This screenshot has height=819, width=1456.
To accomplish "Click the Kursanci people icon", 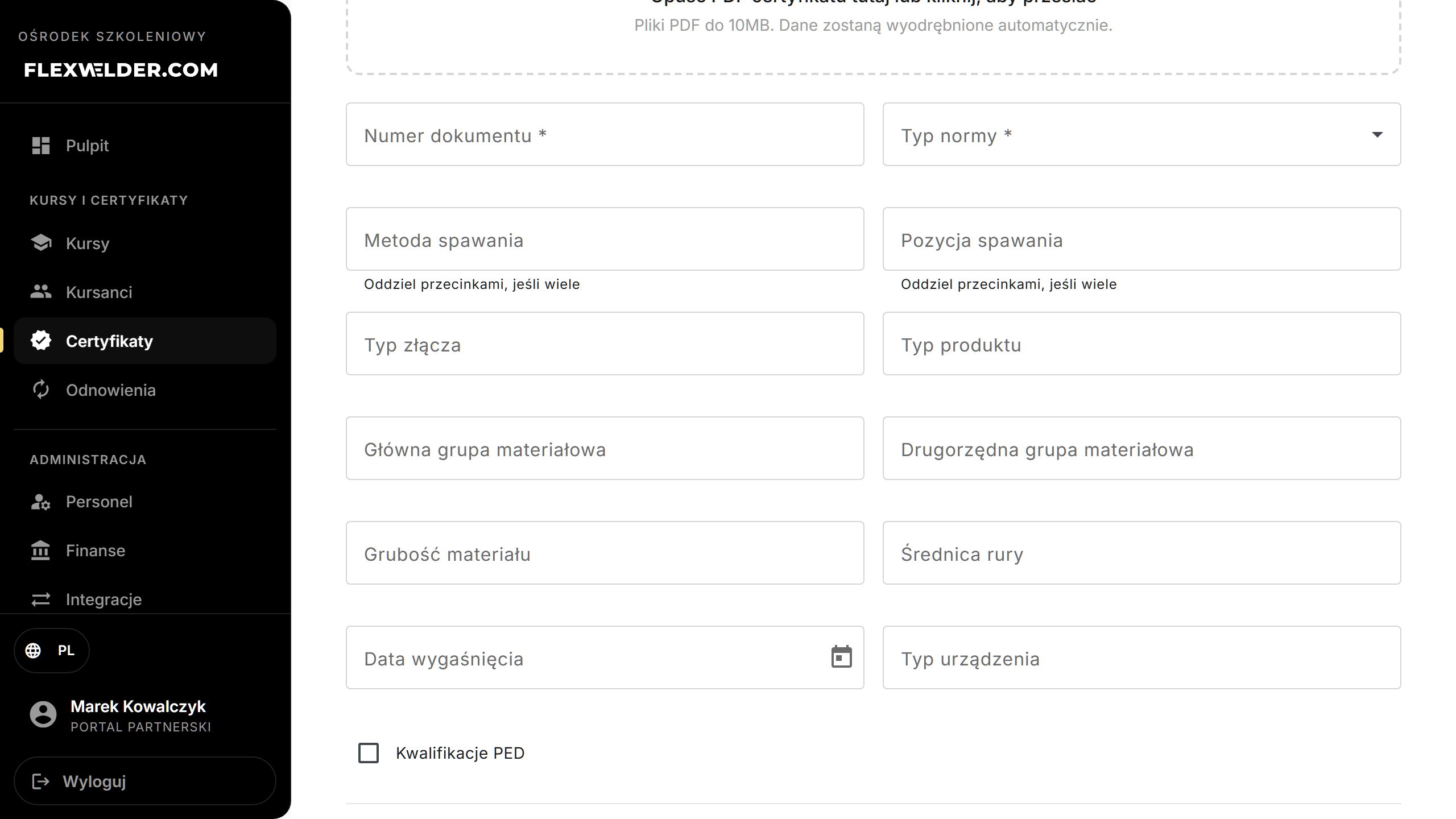I will click(41, 292).
